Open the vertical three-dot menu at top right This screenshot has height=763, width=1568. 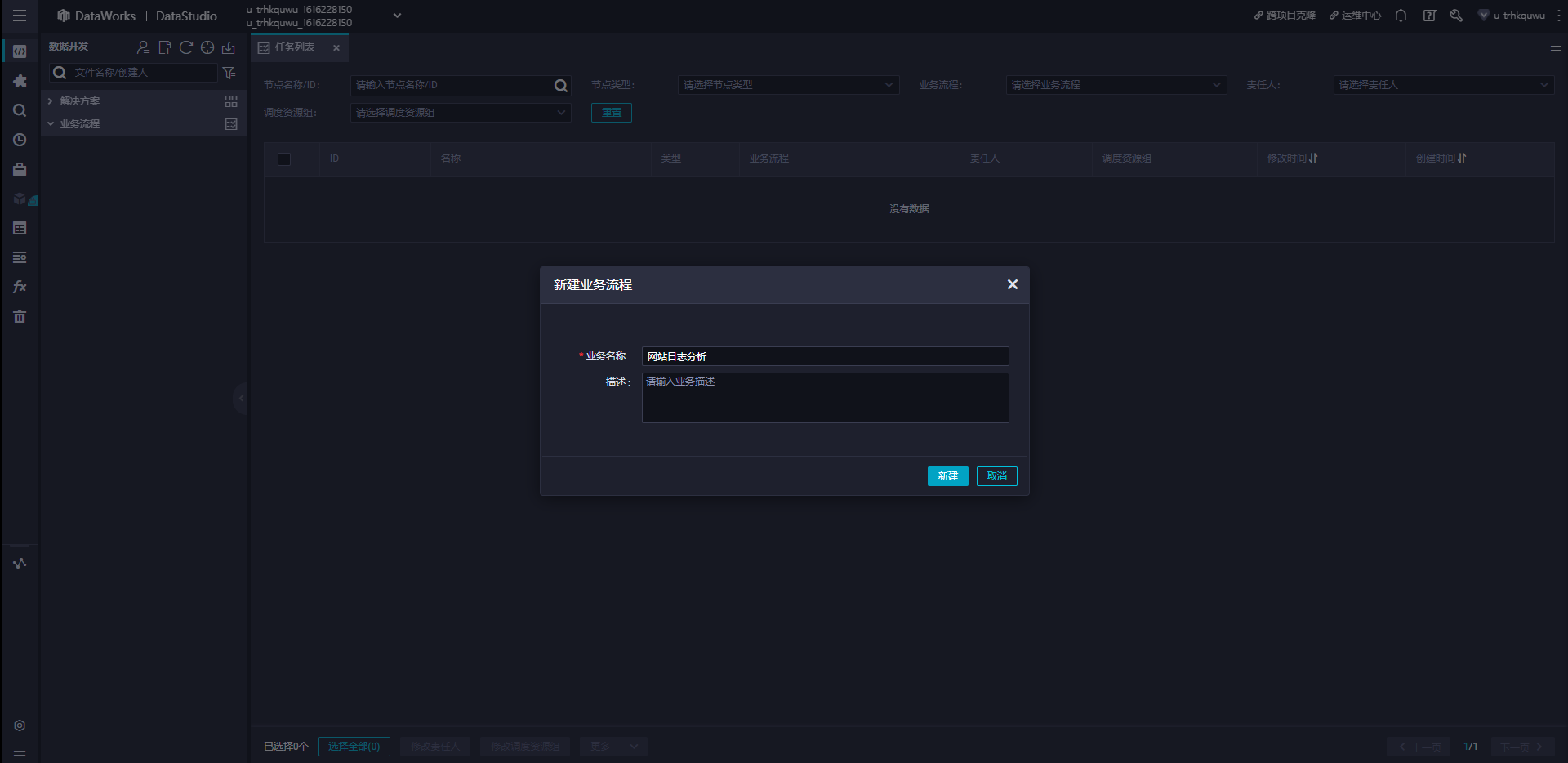[1558, 16]
